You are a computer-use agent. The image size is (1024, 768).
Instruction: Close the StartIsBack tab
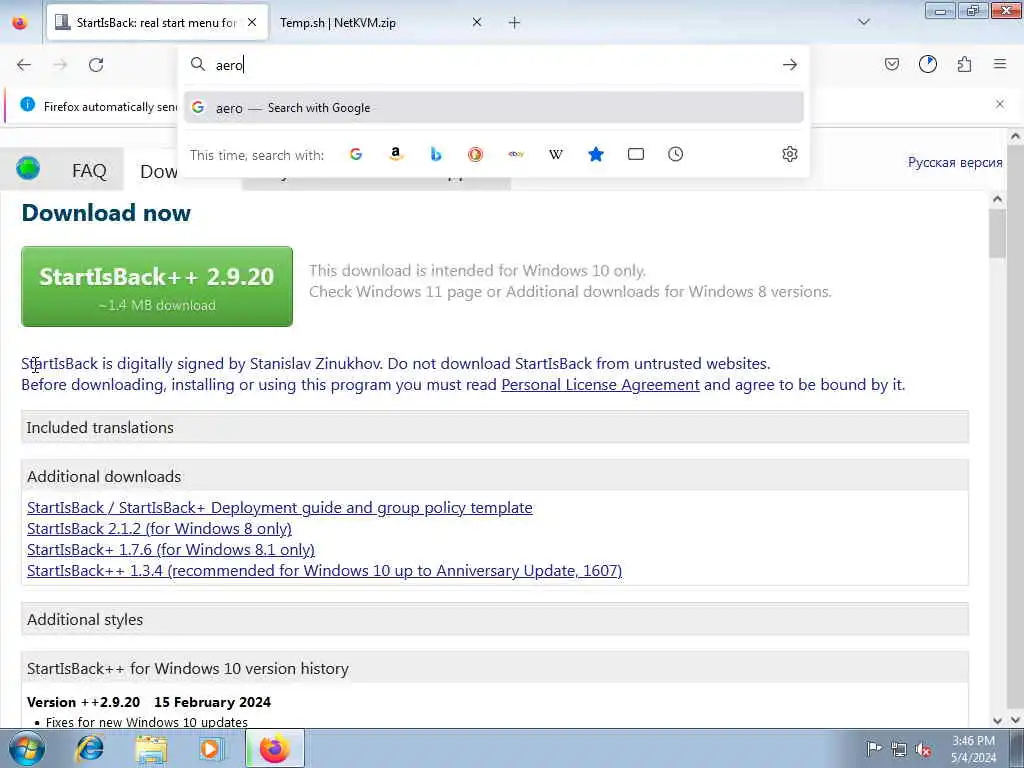(x=252, y=22)
